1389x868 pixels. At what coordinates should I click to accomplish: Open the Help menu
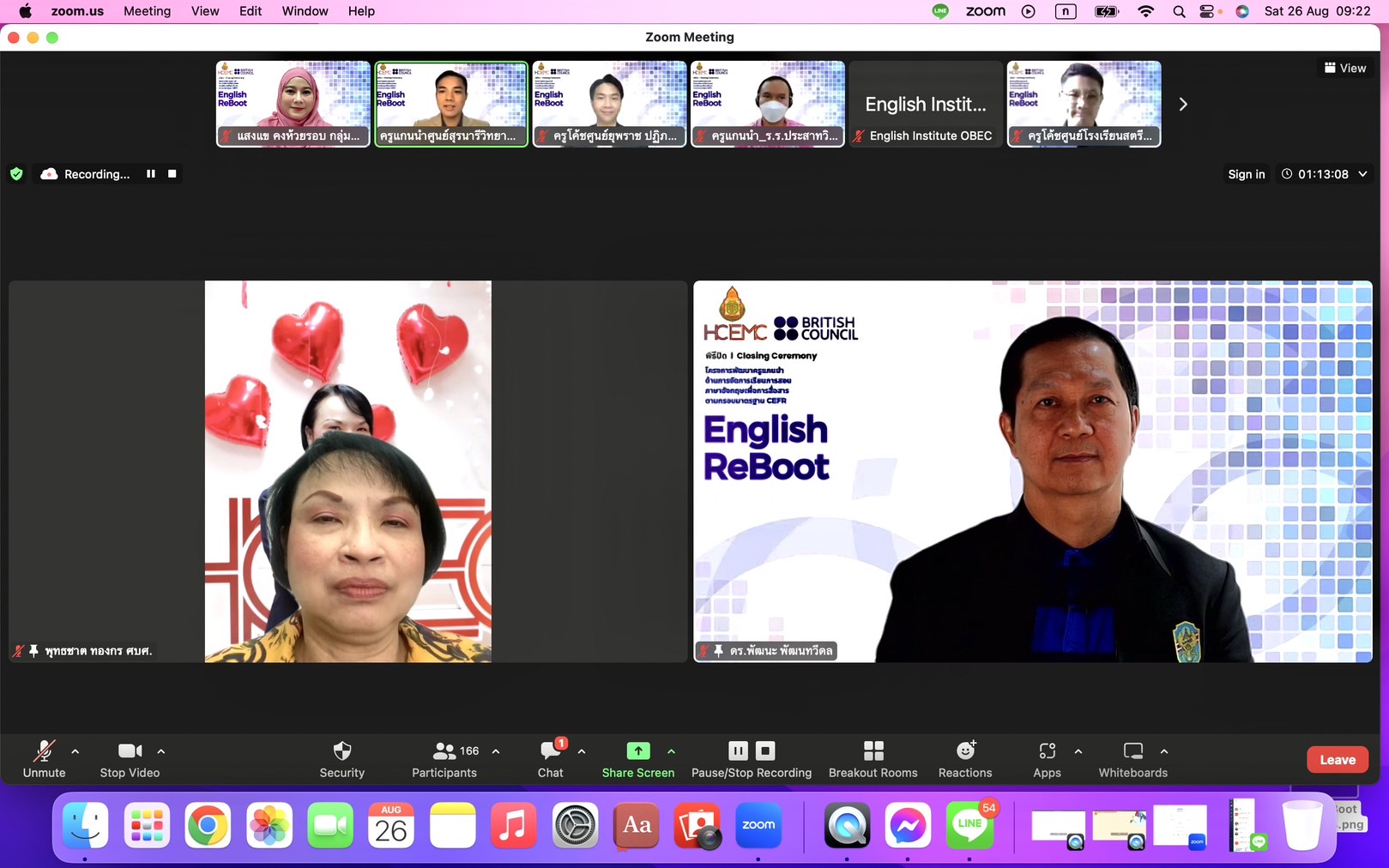(x=361, y=11)
